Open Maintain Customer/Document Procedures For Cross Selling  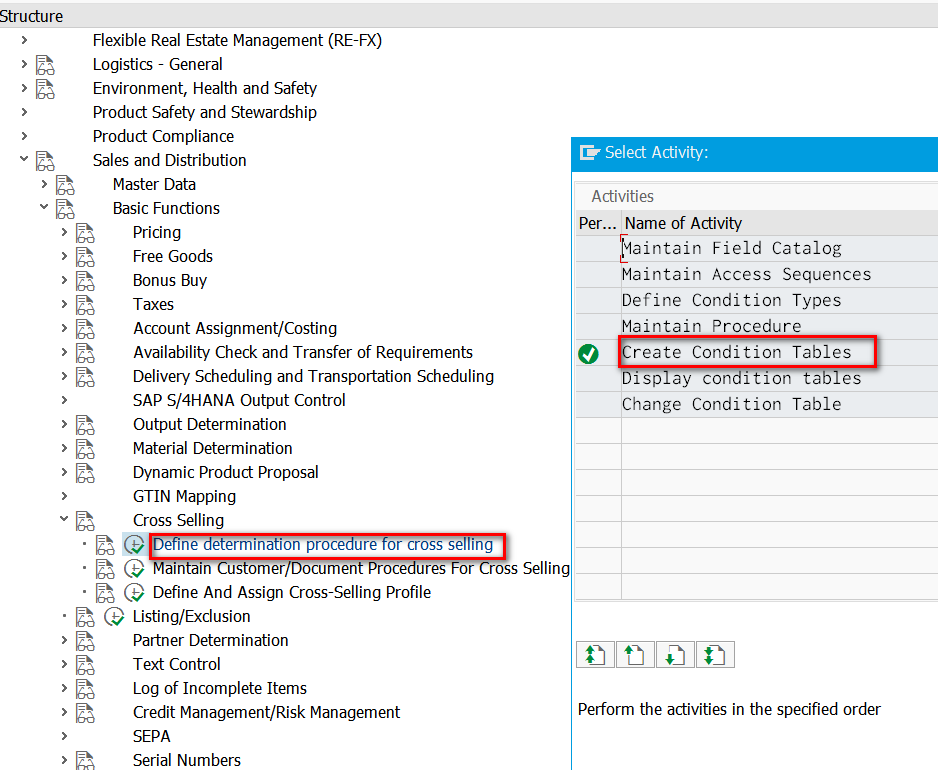point(361,568)
